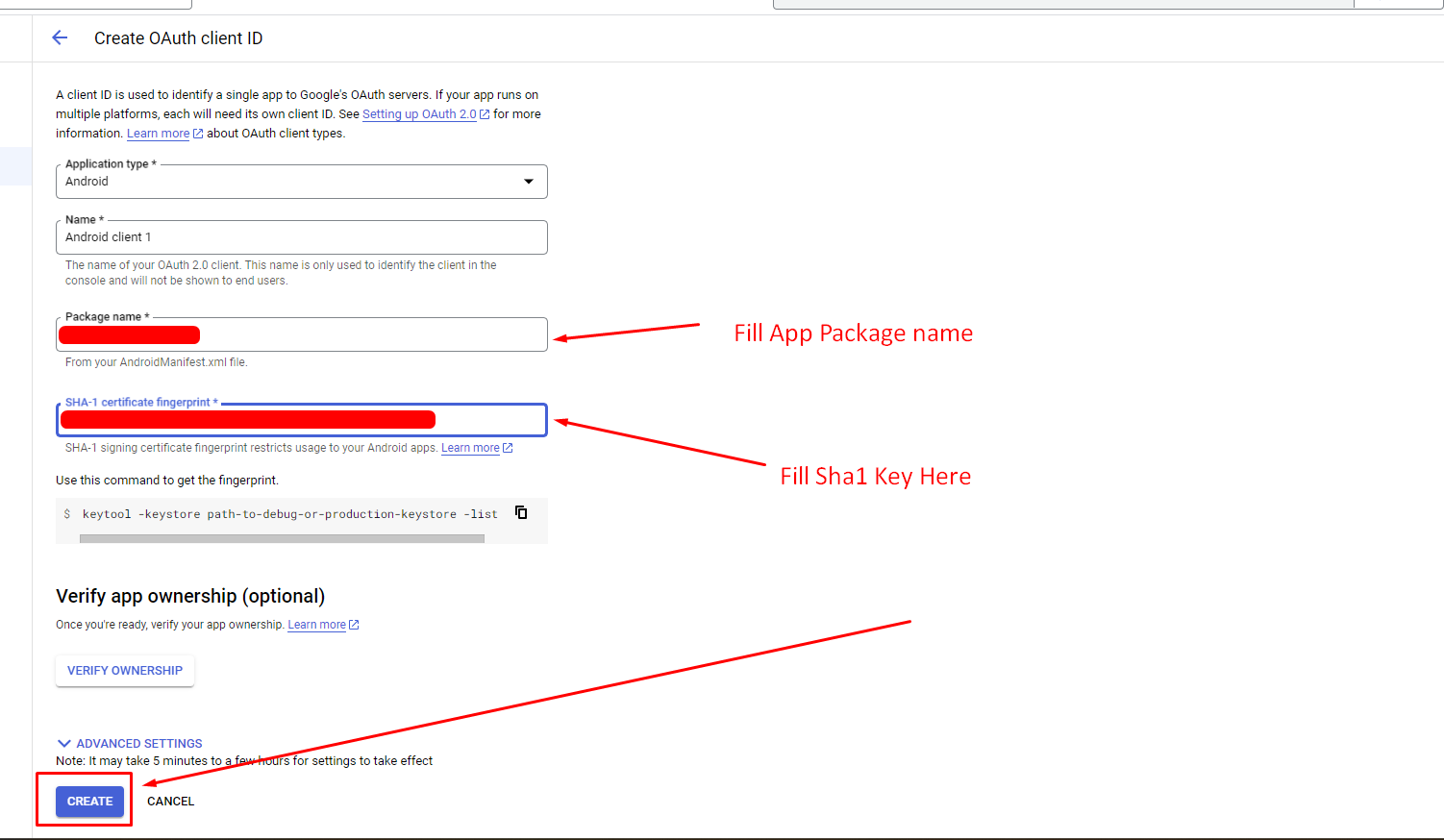Click external-link icon after Setting up OAuth 2.0

click(485, 114)
